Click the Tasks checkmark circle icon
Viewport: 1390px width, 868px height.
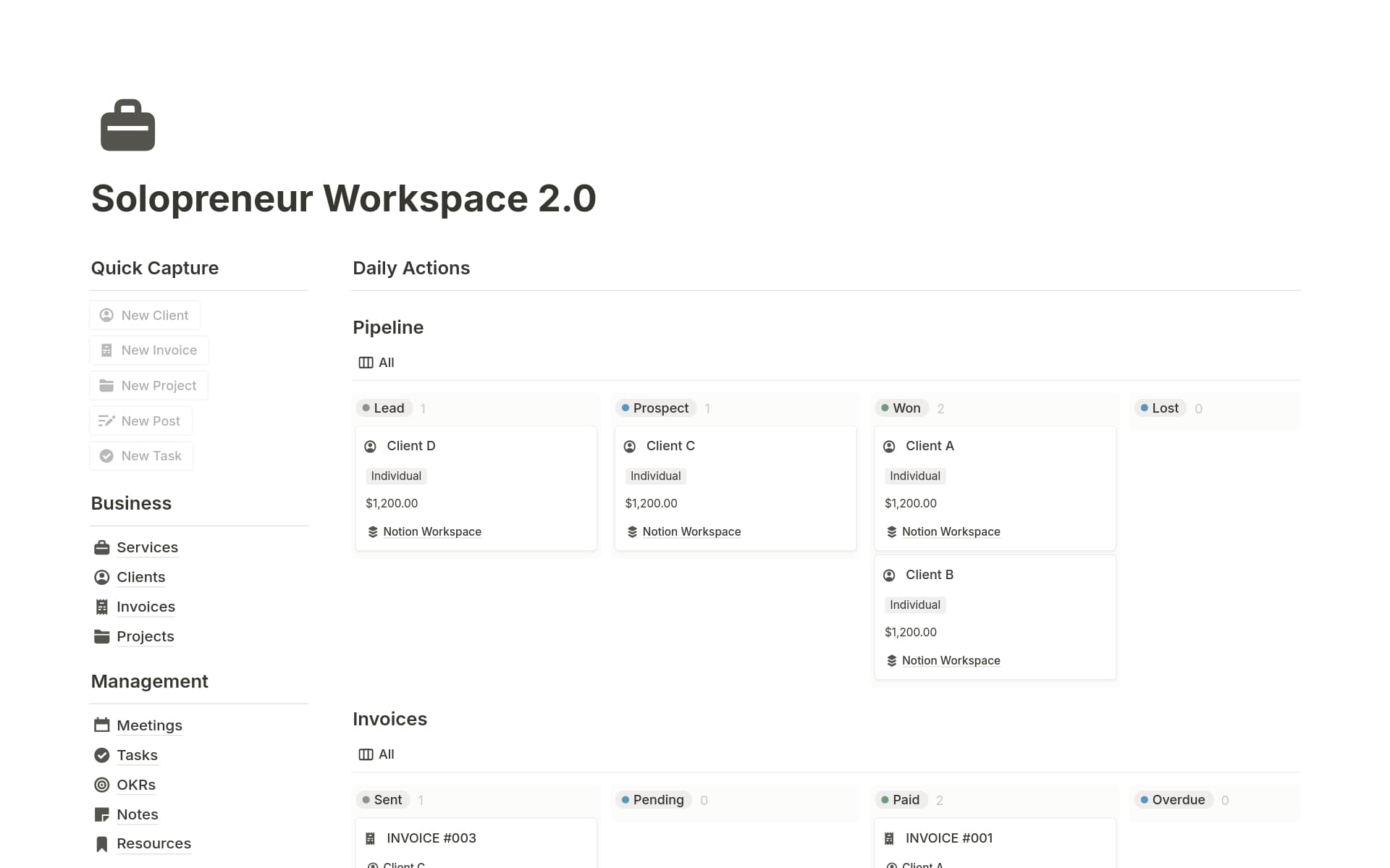[x=102, y=755]
